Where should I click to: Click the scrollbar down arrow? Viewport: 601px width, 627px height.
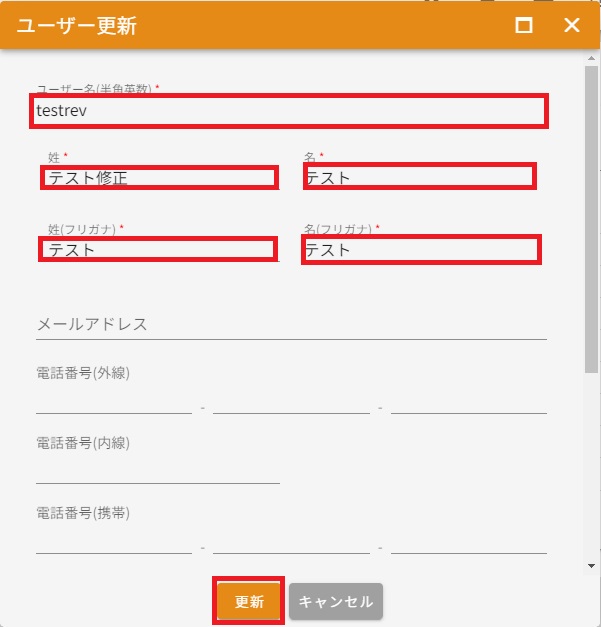[x=592, y=566]
